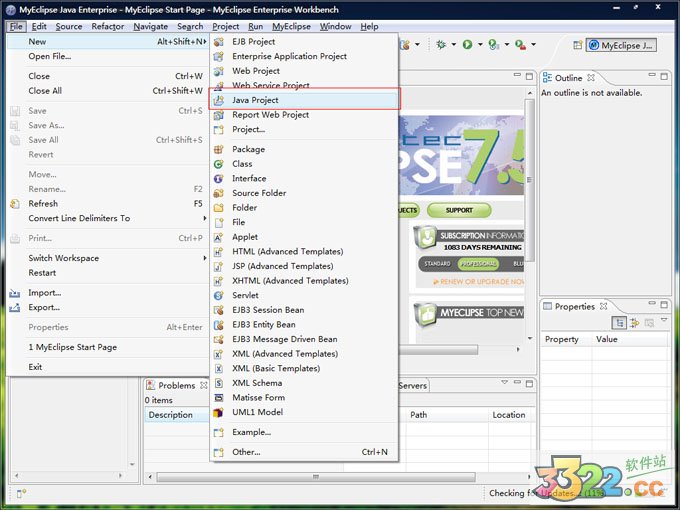Click the Problems horizontal scrollbar
Image resolution: width=680 pixels, height=510 pixels.
pos(316,477)
